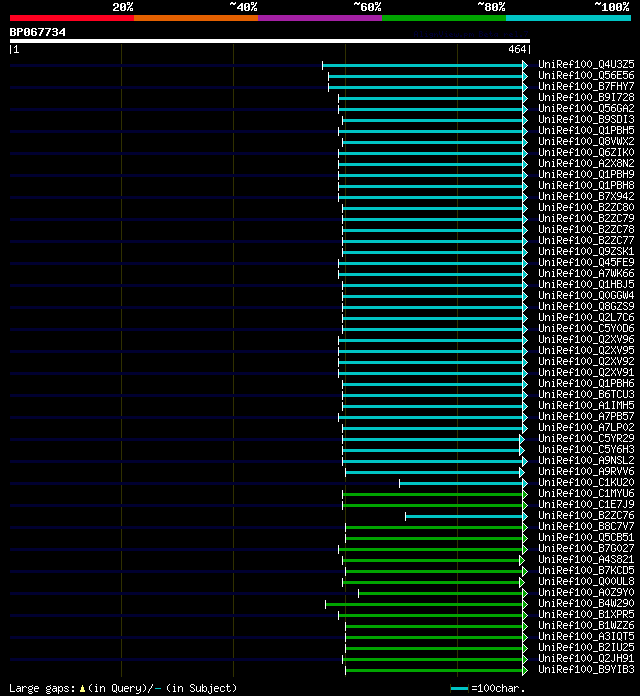Click the short cyan bar for UniRef100_C1KU20
The image size is (640, 696).
pos(461,483)
